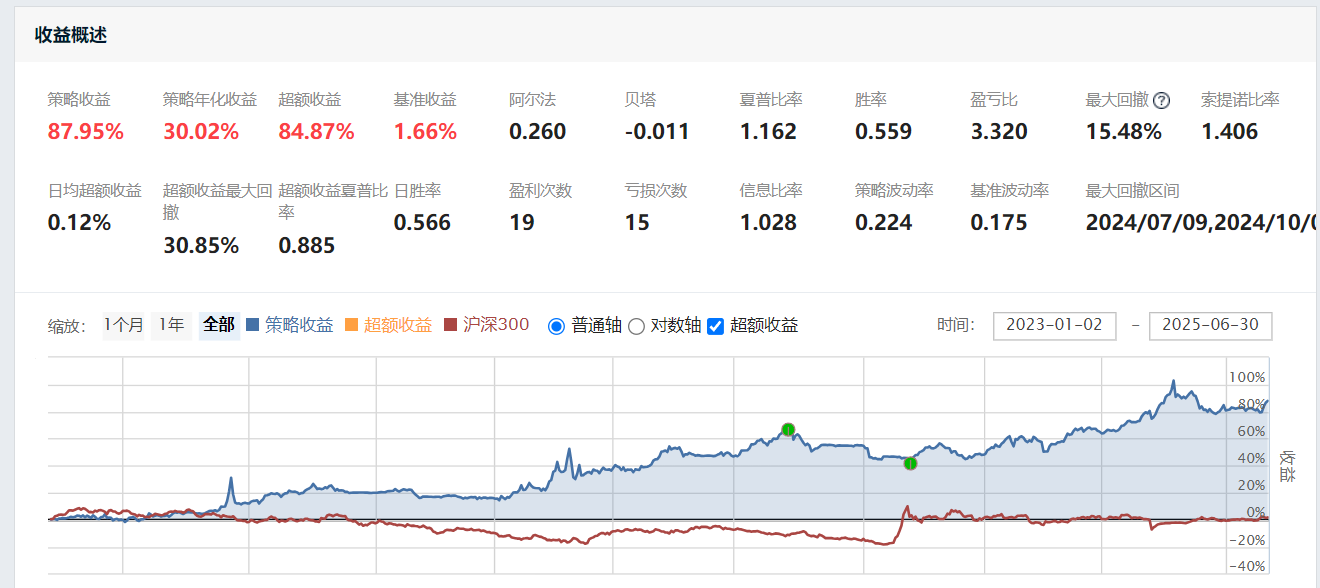
Task: Choose the 全部 zoom option
Action: pyautogui.click(x=219, y=325)
